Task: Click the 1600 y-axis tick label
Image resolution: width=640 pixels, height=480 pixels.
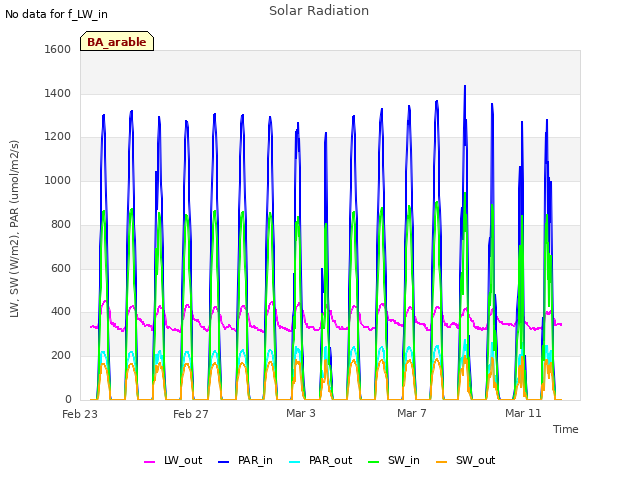Action: coord(58,50)
